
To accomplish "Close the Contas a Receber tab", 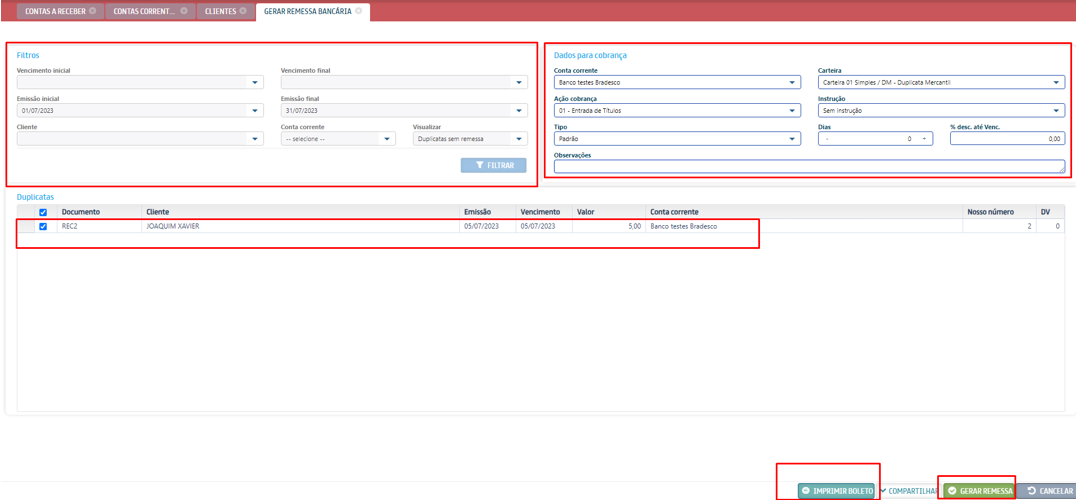I will (93, 11).
